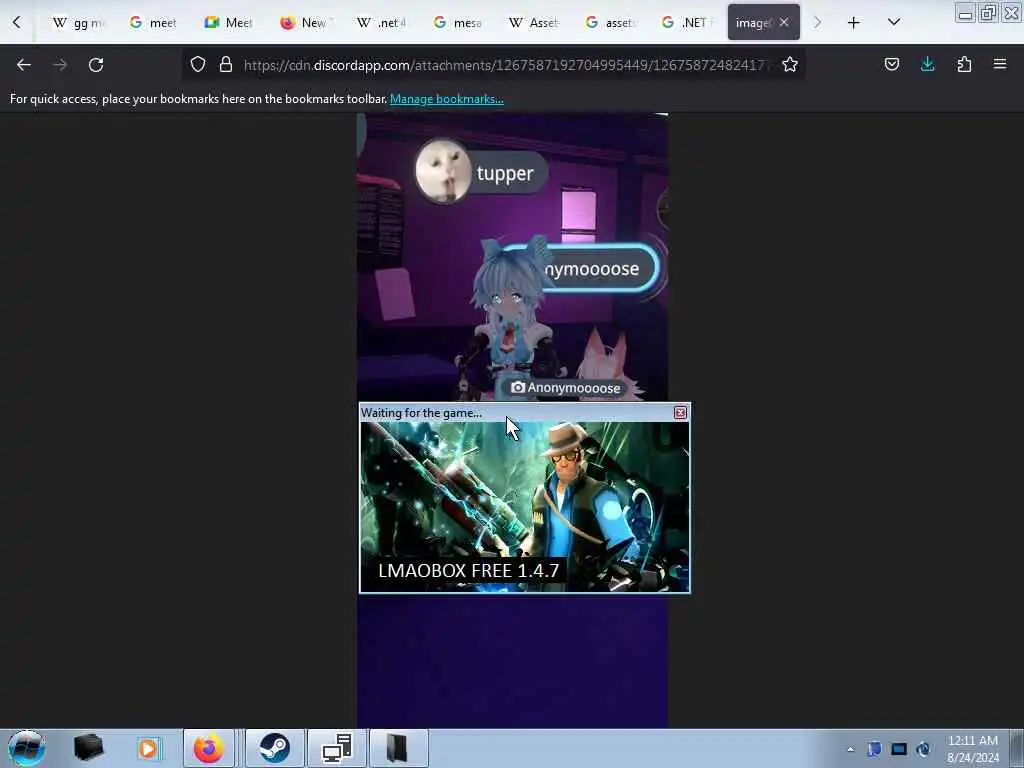Open the Windows Start orb
Image resolution: width=1024 pixels, height=768 pixels.
[27, 748]
